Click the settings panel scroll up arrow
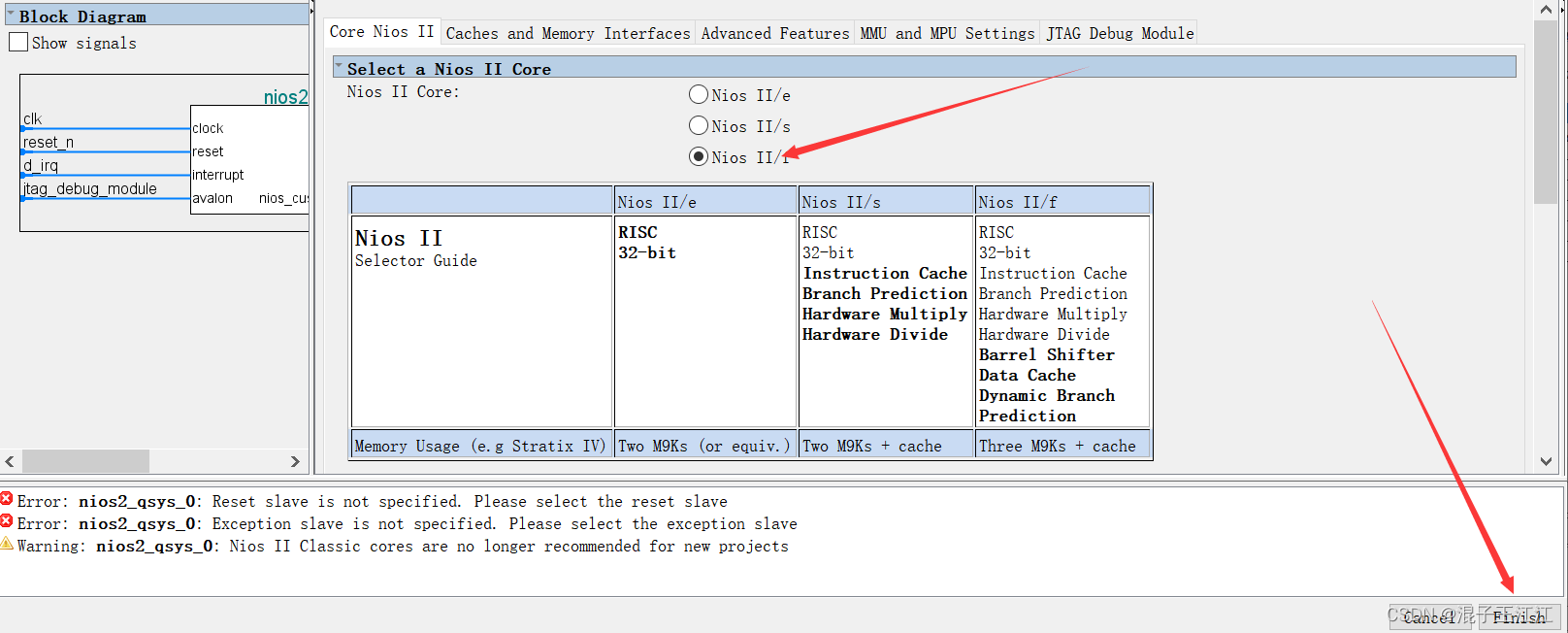The width and height of the screenshot is (1568, 633). click(1546, 10)
